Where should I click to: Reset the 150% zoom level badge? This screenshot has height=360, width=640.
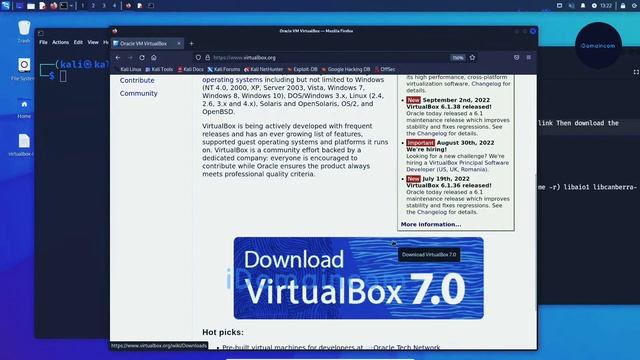pyautogui.click(x=458, y=58)
